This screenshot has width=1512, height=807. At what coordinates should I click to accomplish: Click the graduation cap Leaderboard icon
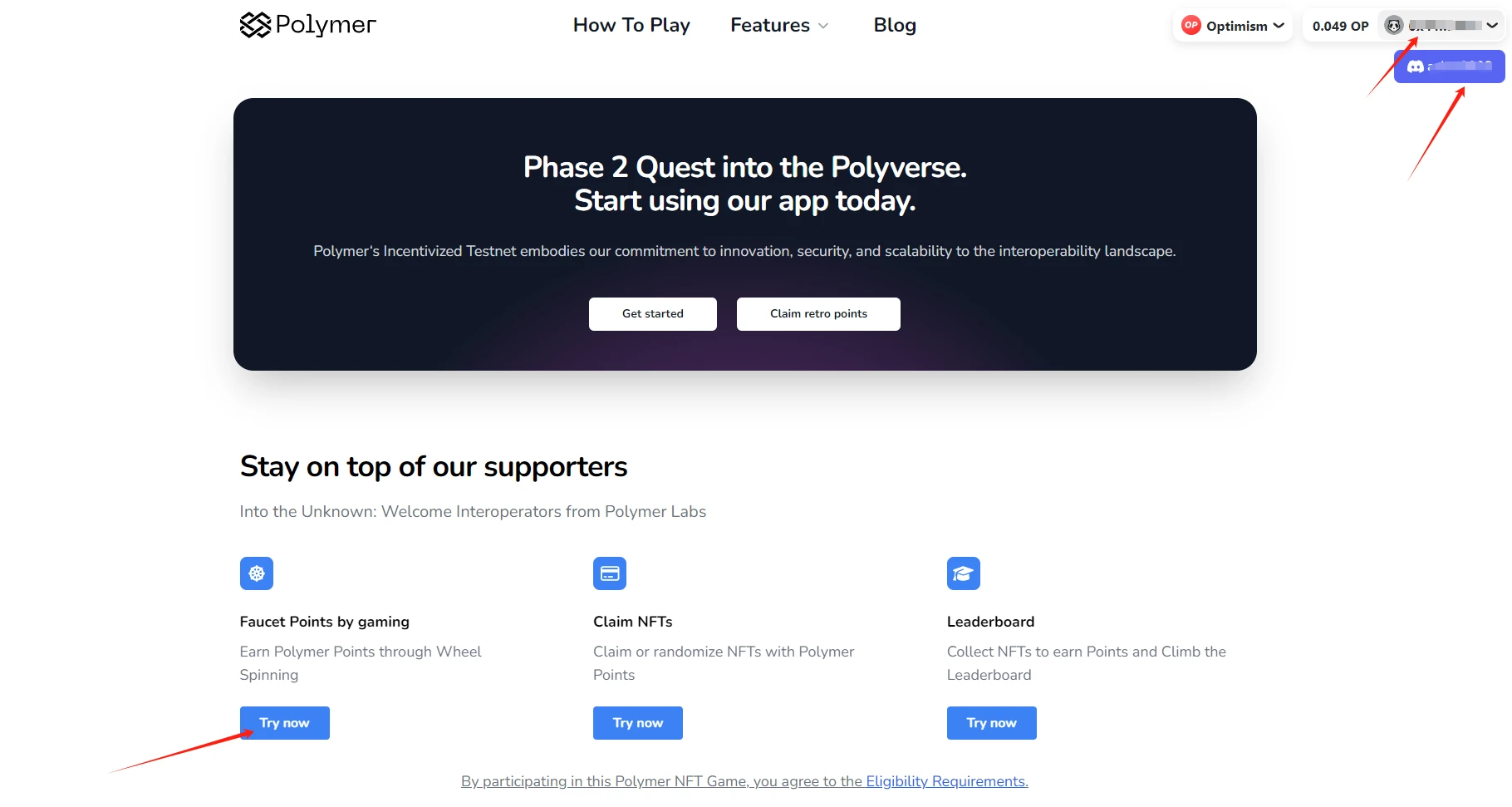pos(964,573)
